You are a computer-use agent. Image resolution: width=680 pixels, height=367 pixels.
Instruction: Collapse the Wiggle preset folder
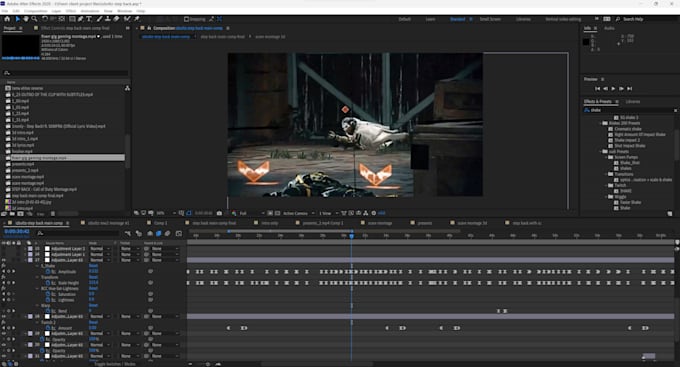click(607, 197)
